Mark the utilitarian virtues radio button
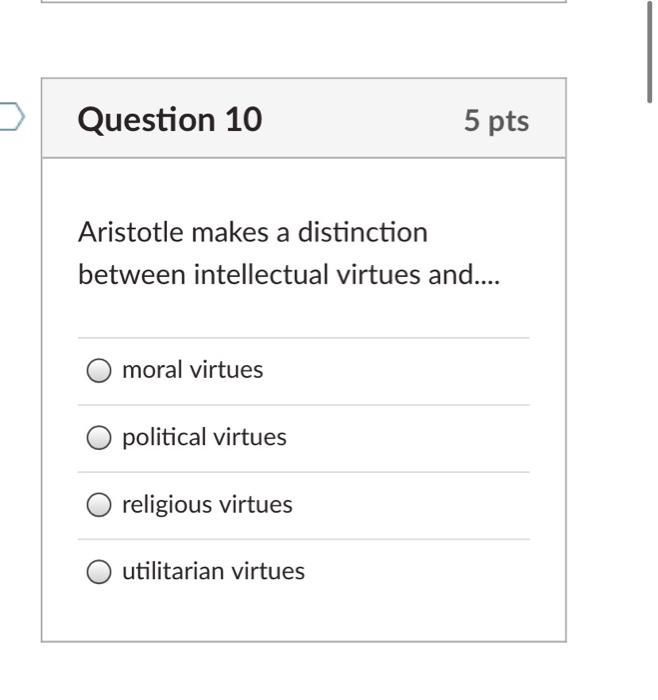 click(x=98, y=572)
